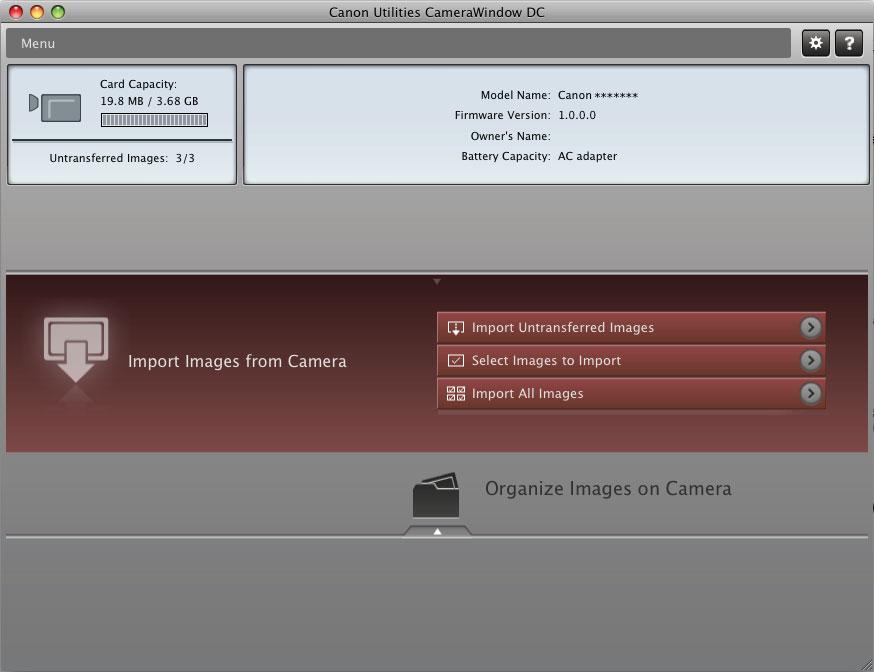Click the arrow on Import All Images
874x672 pixels.
coord(811,393)
